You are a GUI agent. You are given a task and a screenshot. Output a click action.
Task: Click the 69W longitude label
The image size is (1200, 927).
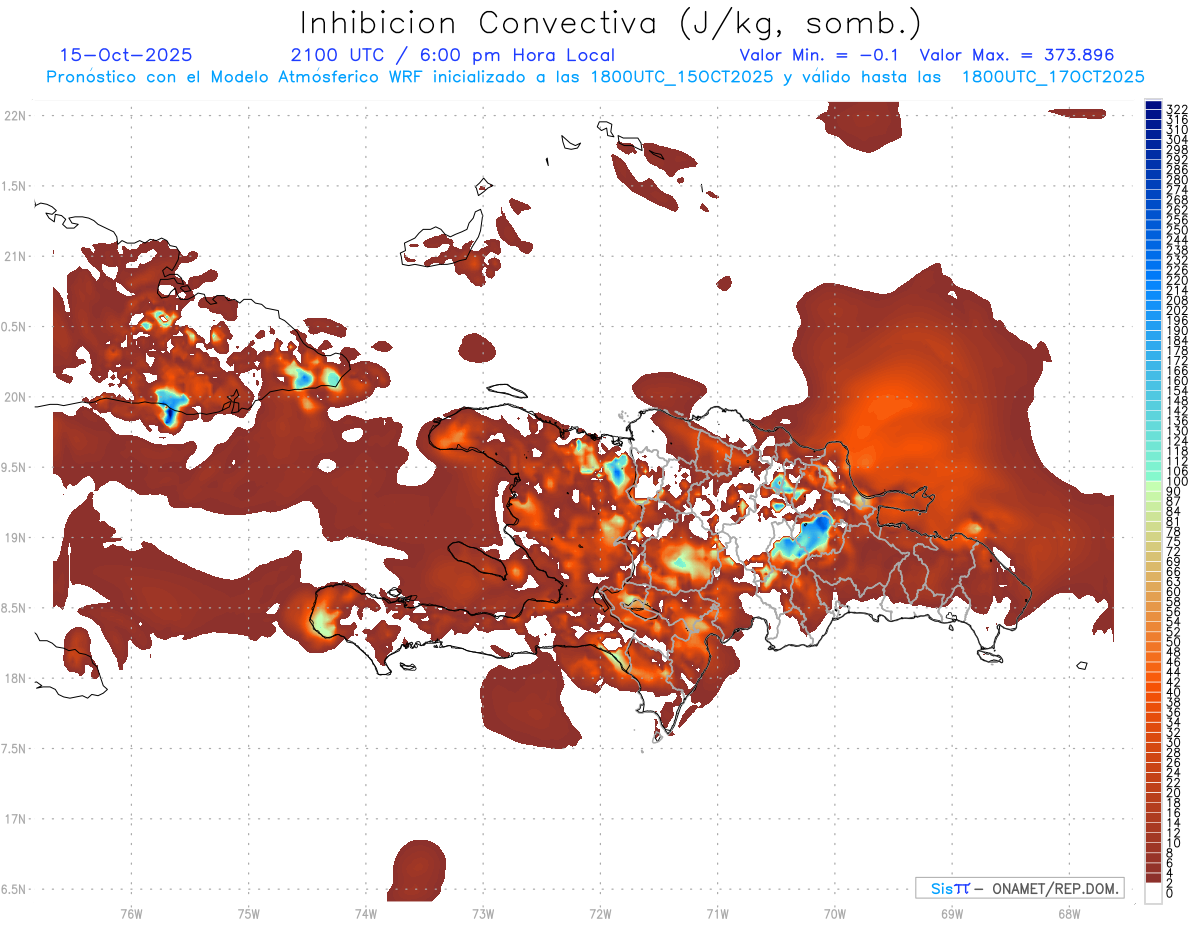point(951,913)
